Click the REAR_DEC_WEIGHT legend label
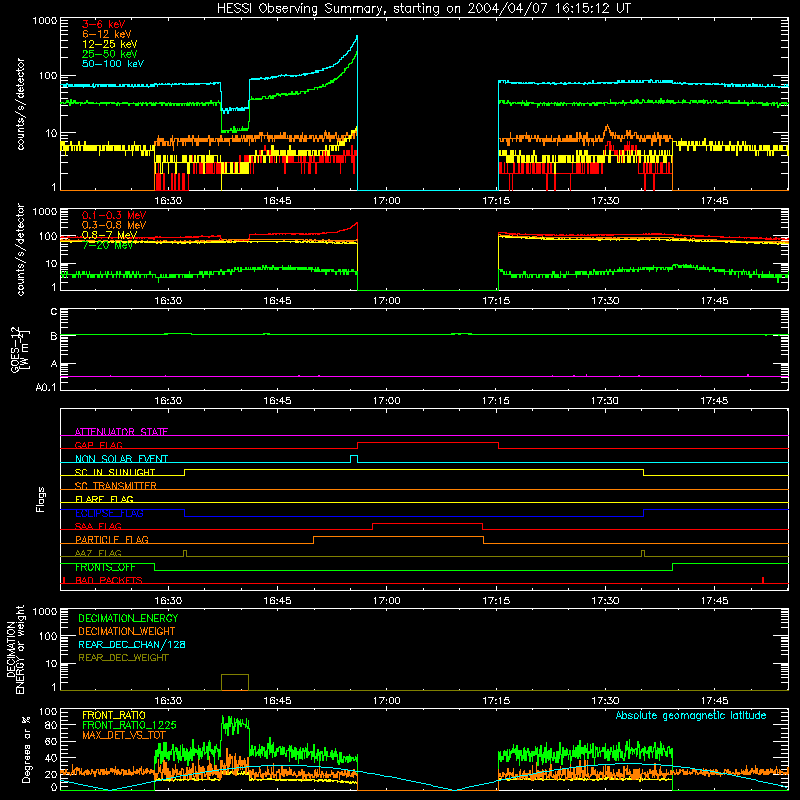The width and height of the screenshot is (800, 800). tap(123, 658)
